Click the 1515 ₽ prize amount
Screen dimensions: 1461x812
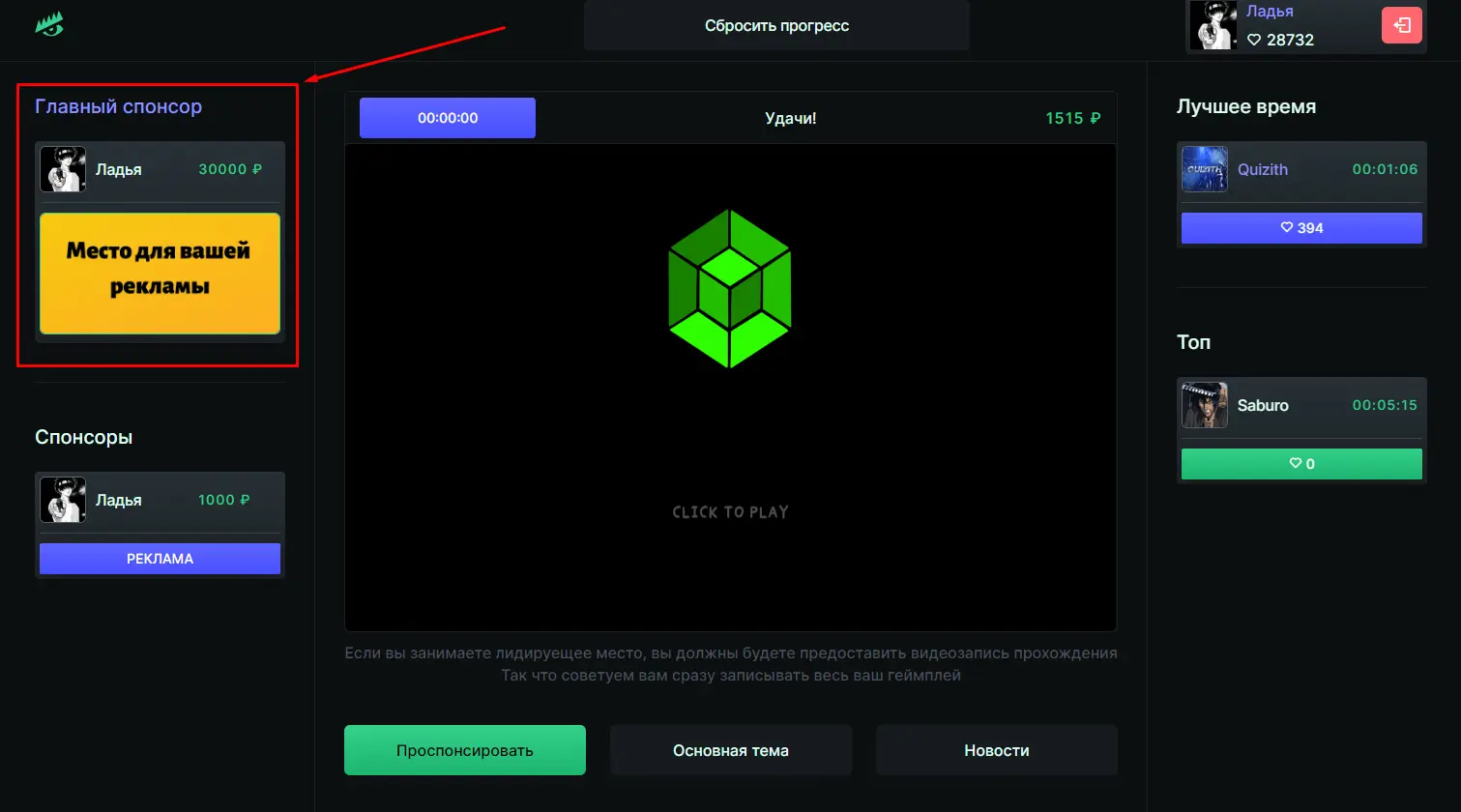pos(1073,118)
